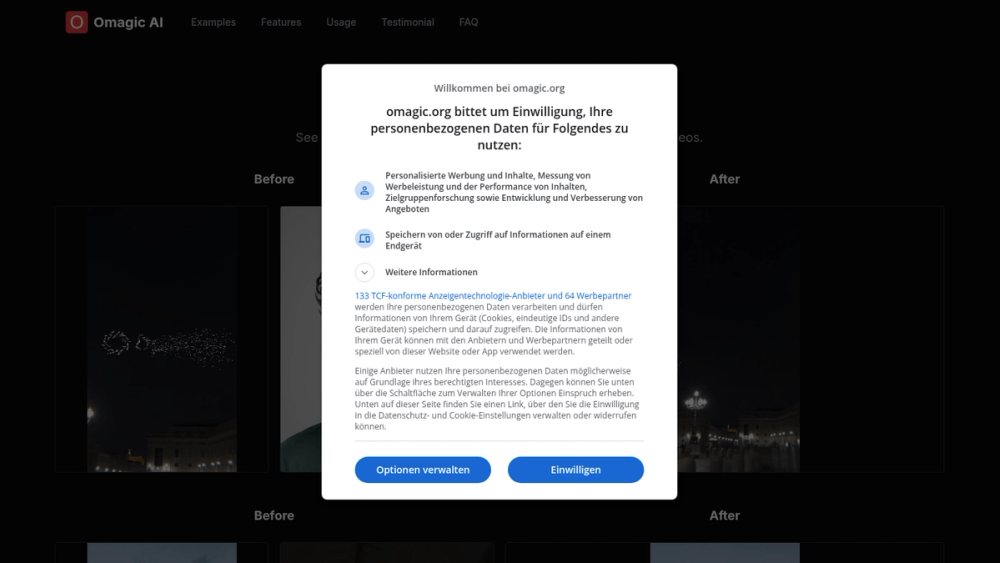Click the first 'After' column heading

[x=724, y=179]
